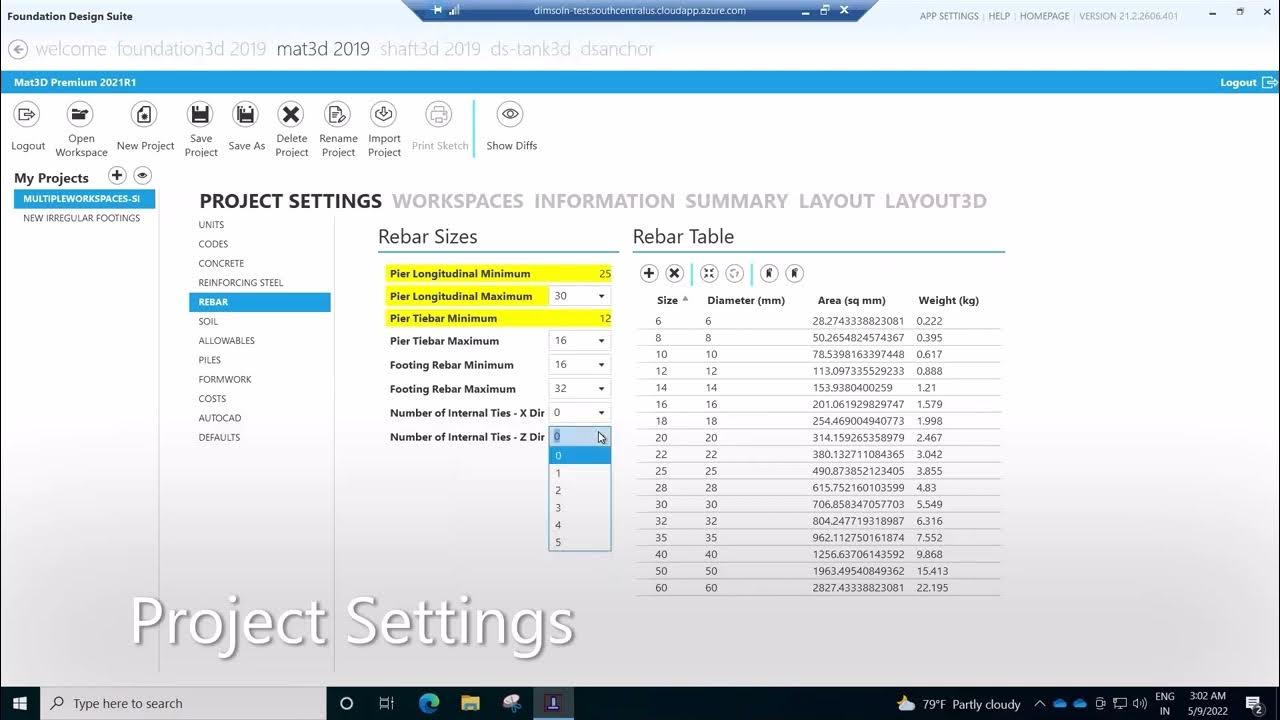Switch to the WORKSPACES tab

tap(457, 201)
